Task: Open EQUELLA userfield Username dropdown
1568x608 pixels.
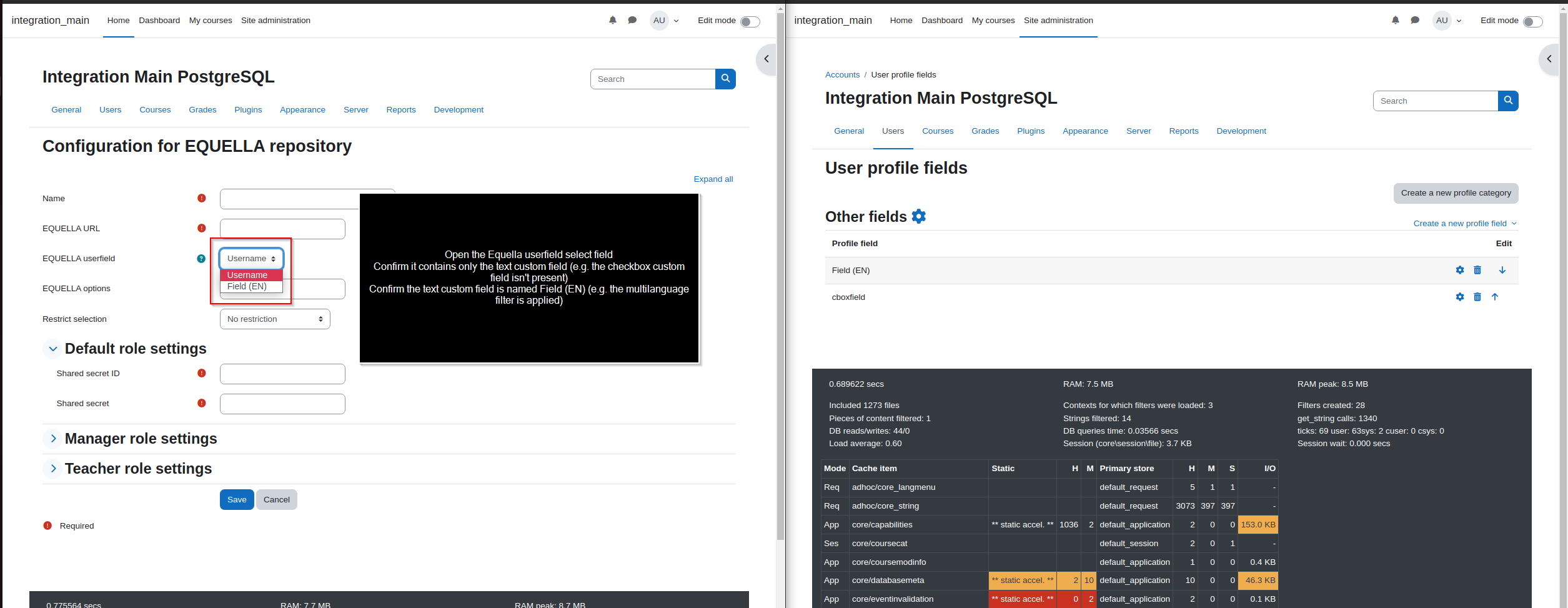Action: click(251, 259)
